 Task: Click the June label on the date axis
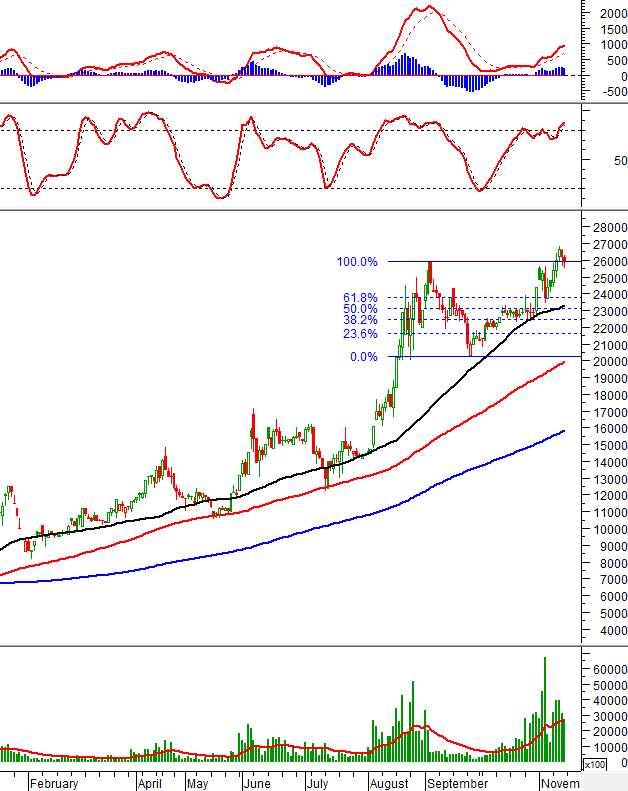257,784
